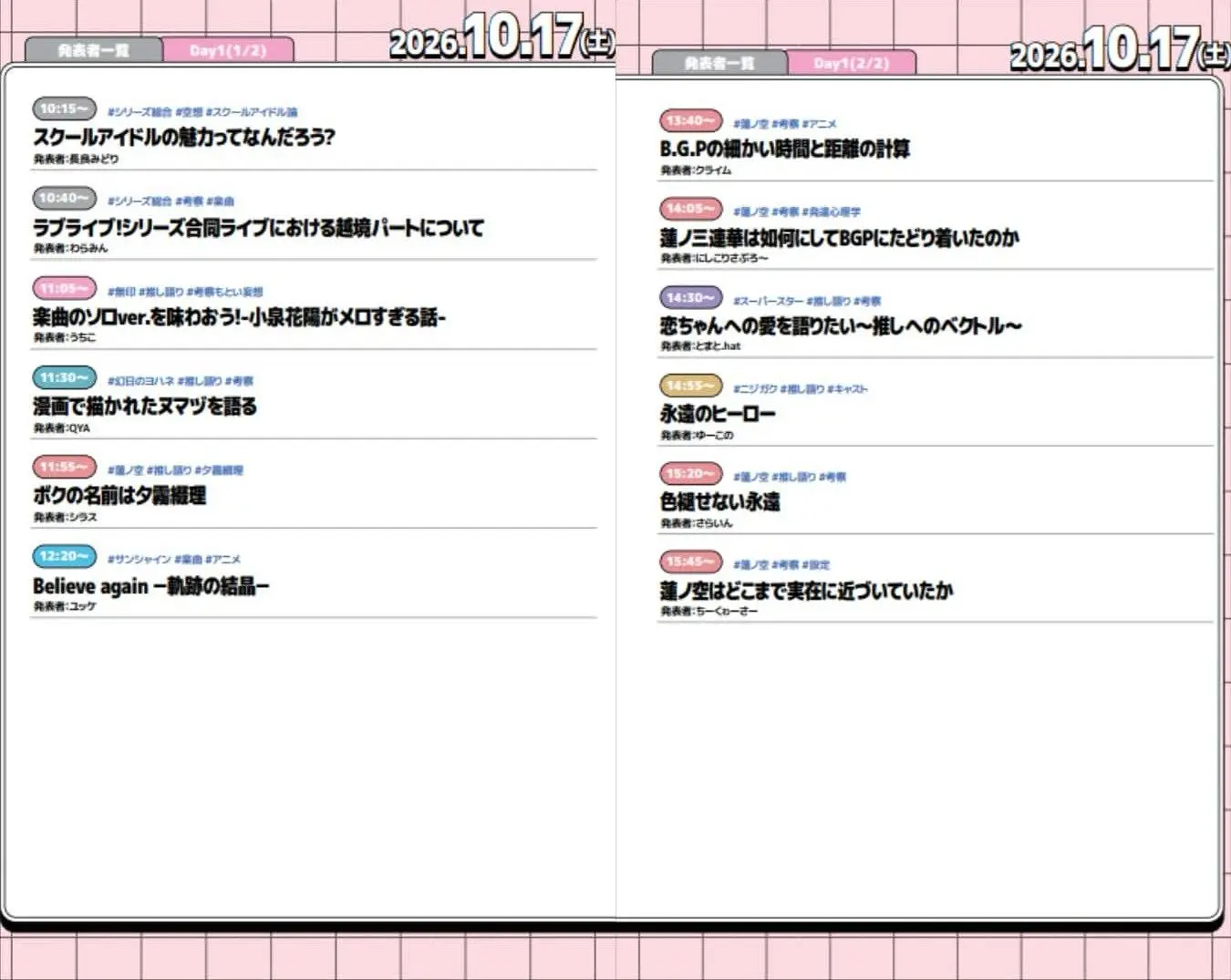This screenshot has width=1231, height=980.
Task: Click the 13:40~ time badge
Action: [x=690, y=120]
